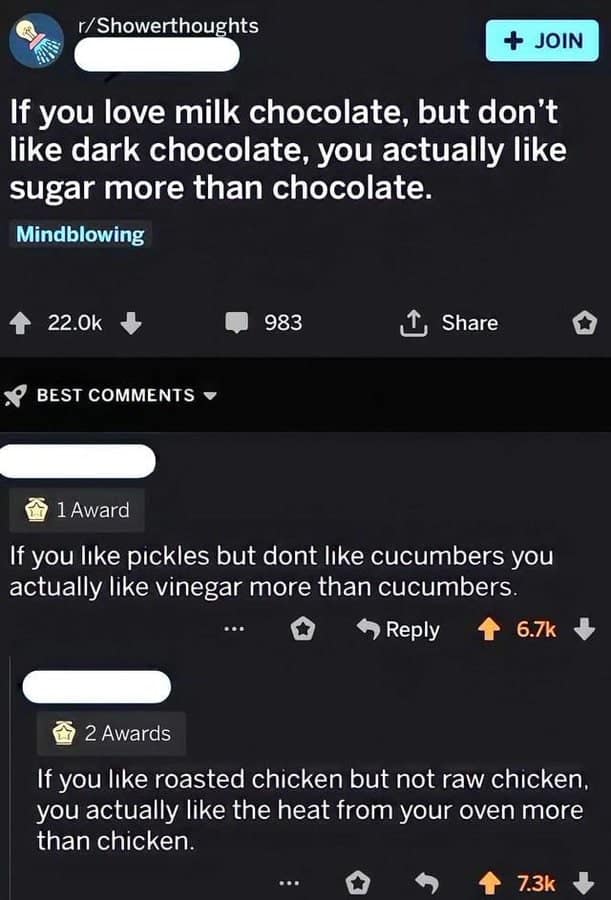Image resolution: width=611 pixels, height=900 pixels.
Task: Upvote the pickles comment
Action: click(x=490, y=630)
